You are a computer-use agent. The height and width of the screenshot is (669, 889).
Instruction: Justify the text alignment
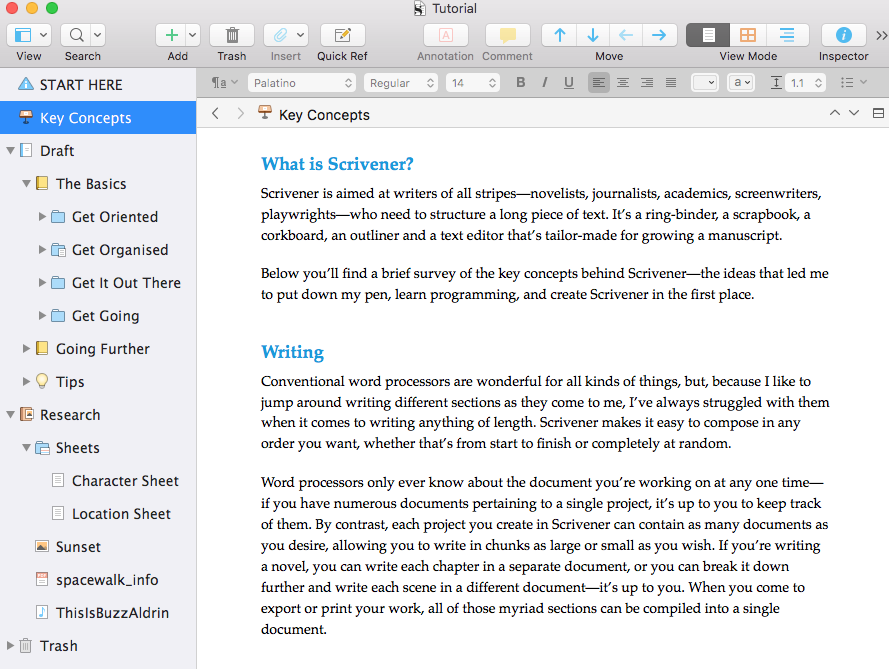671,83
